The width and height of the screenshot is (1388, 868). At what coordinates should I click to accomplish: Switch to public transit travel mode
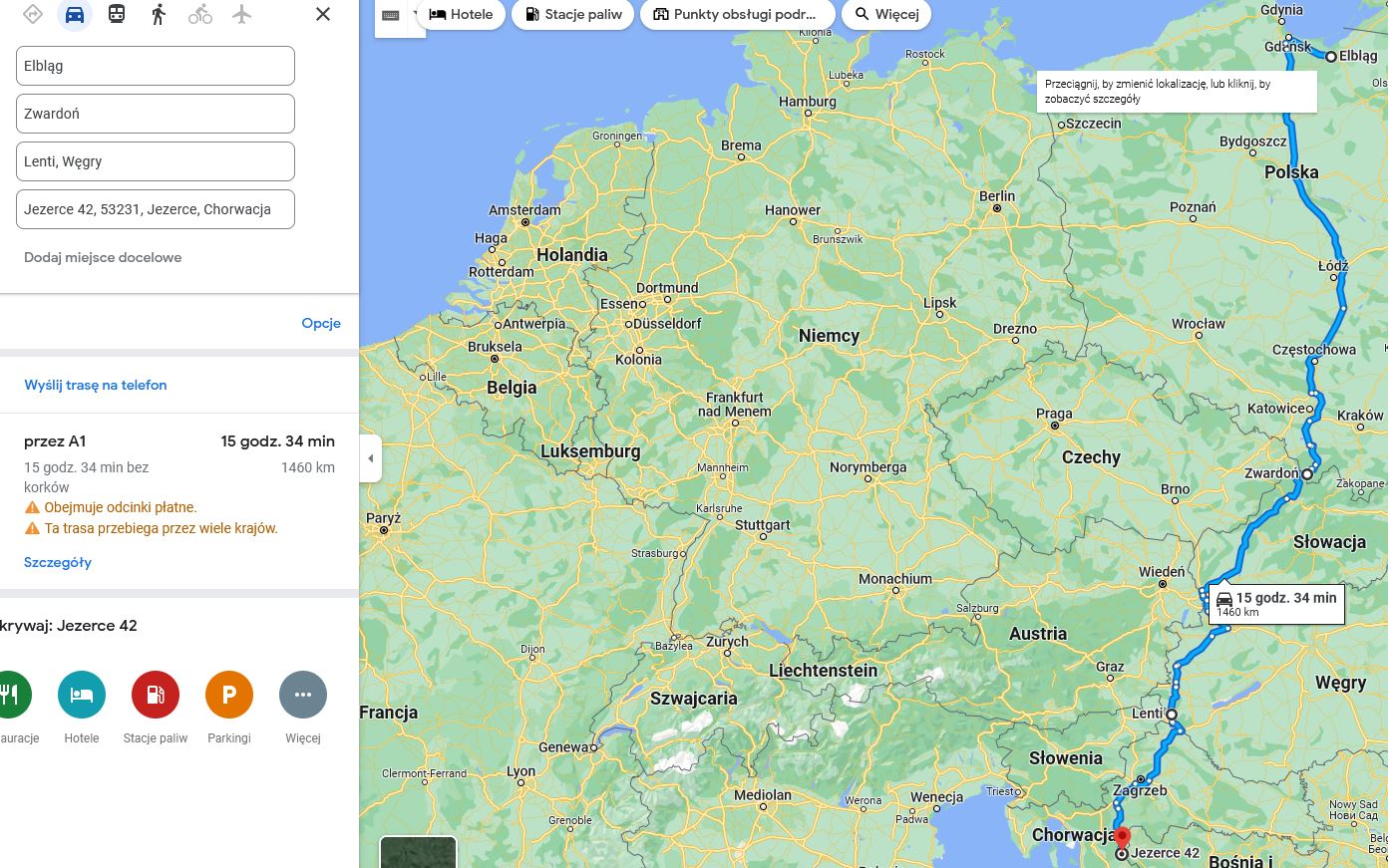coord(117,15)
